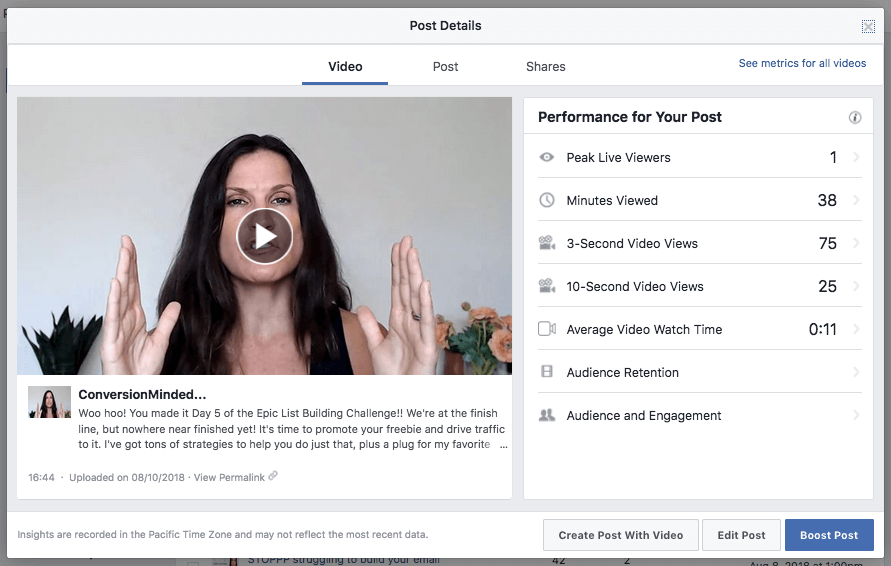The image size is (891, 566).
Task: Click the Peak Live Viewers label
Action: 618,157
